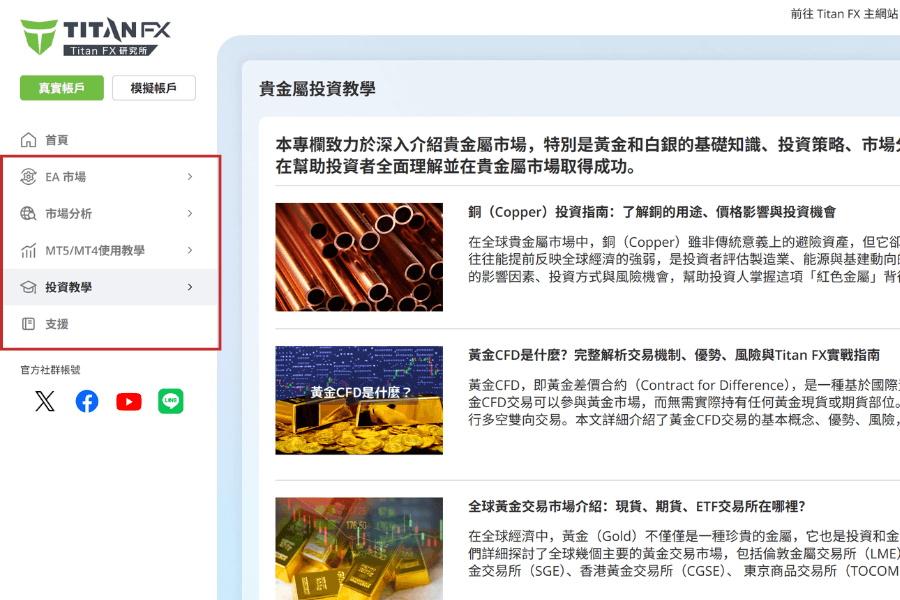Expand the MT5/MT4使用教學 chevron

click(190, 250)
